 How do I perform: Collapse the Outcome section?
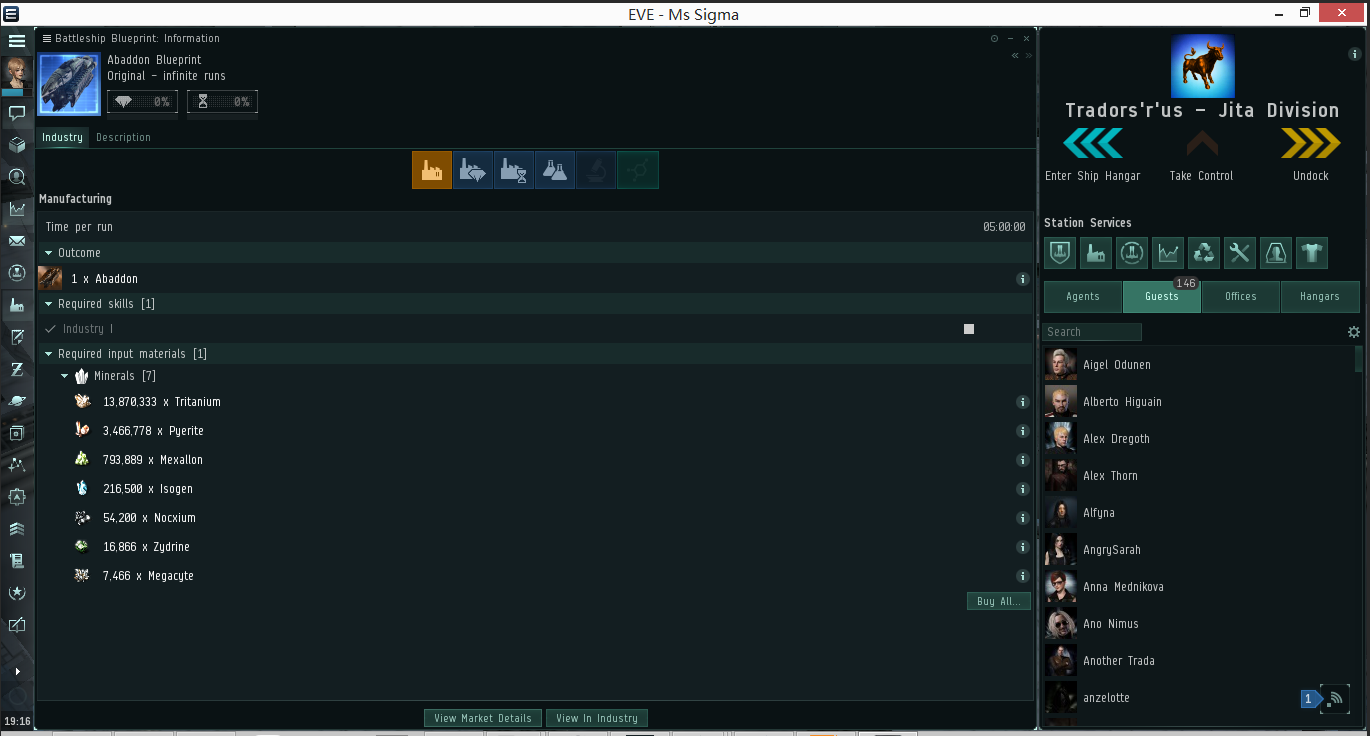(x=49, y=254)
